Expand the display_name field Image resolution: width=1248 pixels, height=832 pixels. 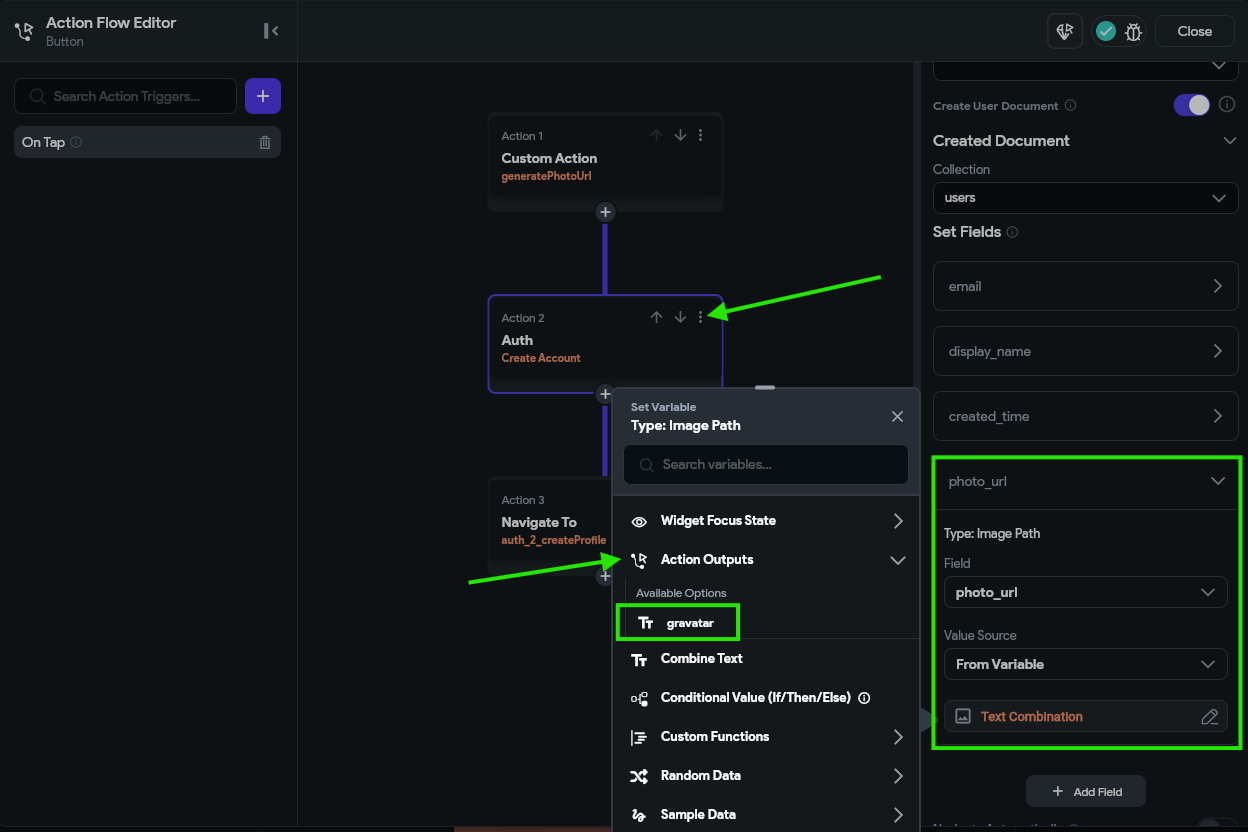tap(1085, 351)
